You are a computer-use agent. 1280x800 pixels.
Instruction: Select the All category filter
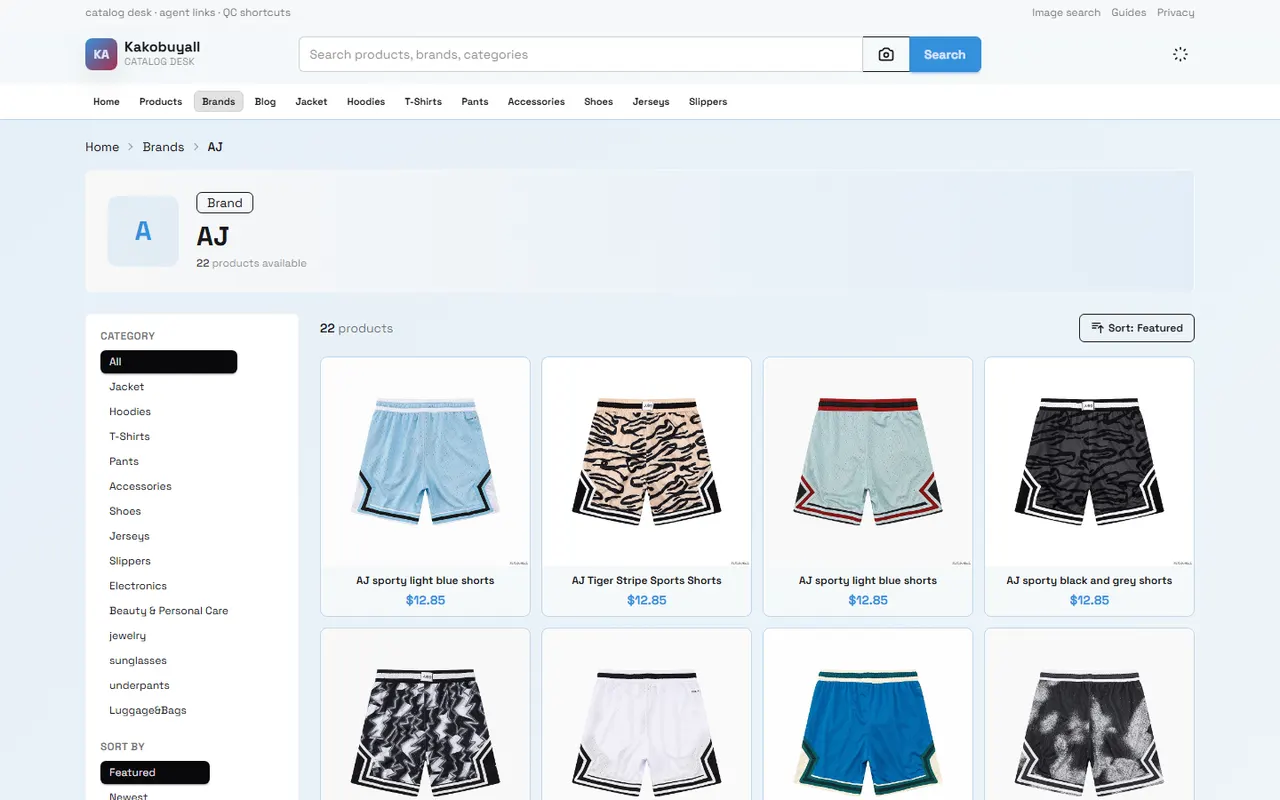pyautogui.click(x=169, y=362)
